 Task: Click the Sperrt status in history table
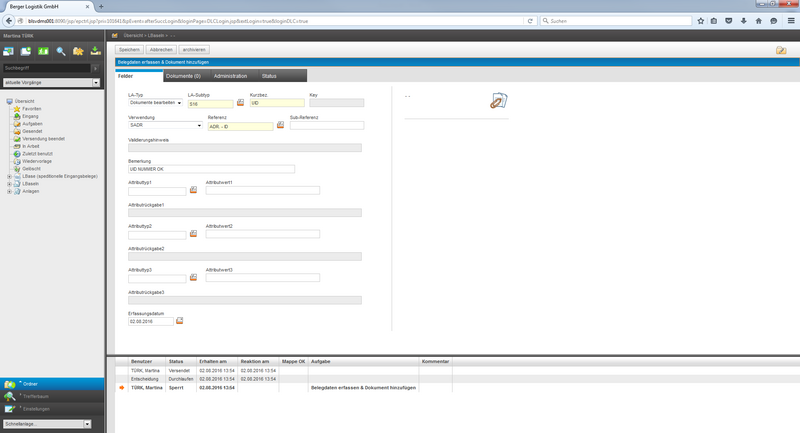(x=176, y=388)
